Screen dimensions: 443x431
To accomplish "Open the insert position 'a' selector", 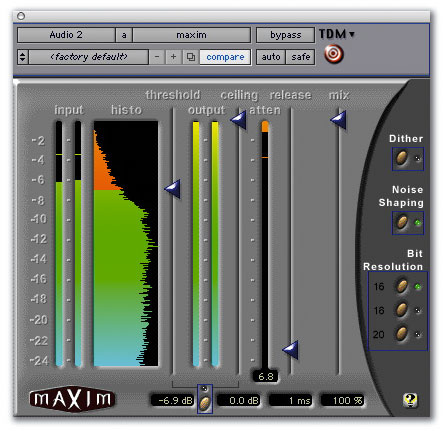I will tap(124, 35).
